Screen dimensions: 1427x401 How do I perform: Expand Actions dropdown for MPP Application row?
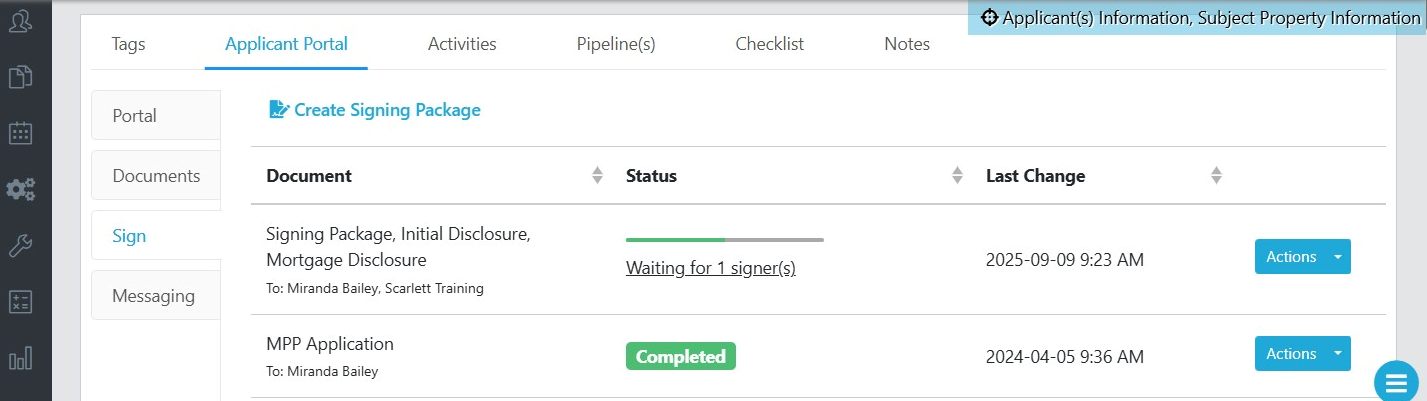coord(1338,354)
